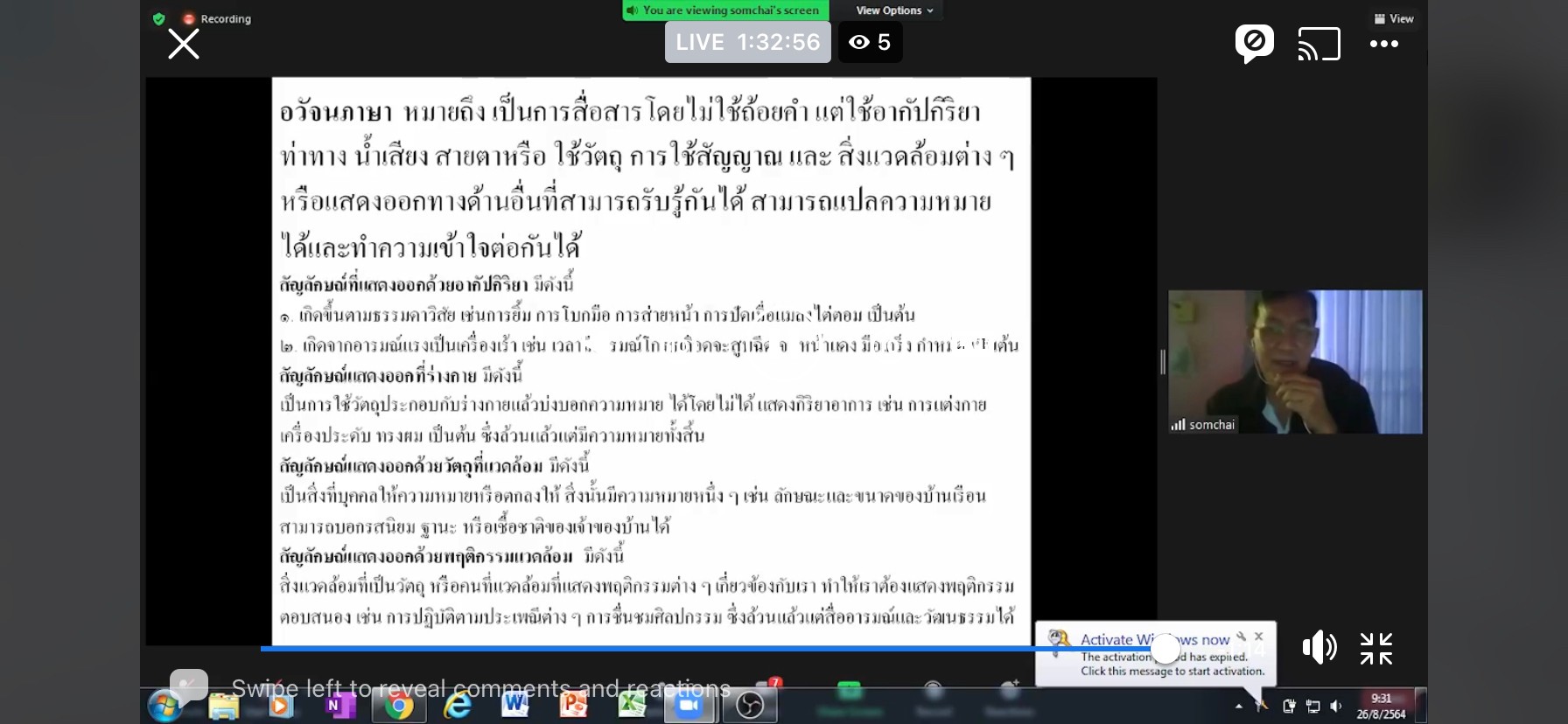Open Google Chrome from the taskbar
1568x724 pixels.
tap(398, 706)
